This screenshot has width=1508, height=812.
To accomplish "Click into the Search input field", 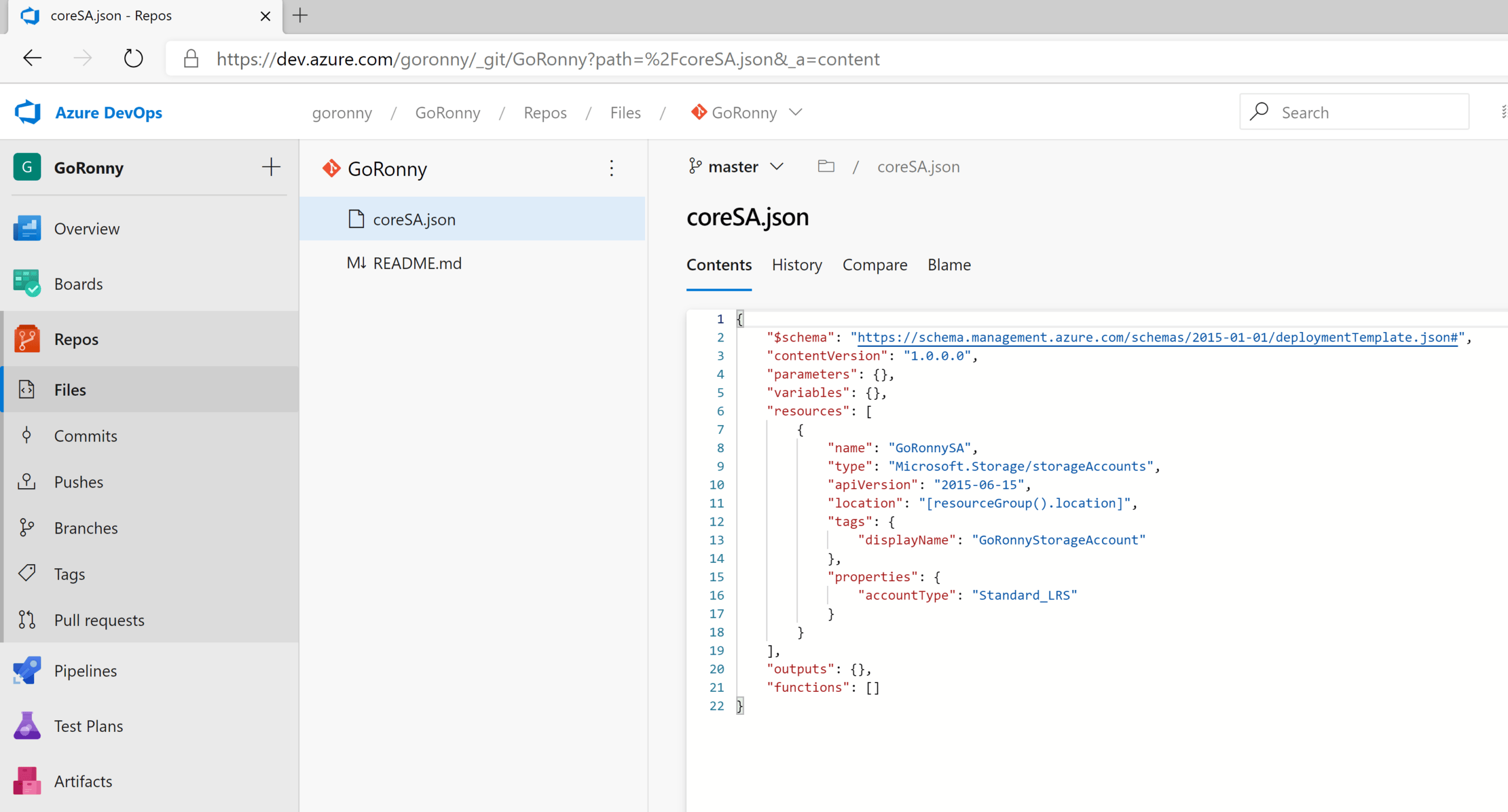I will tap(1354, 112).
